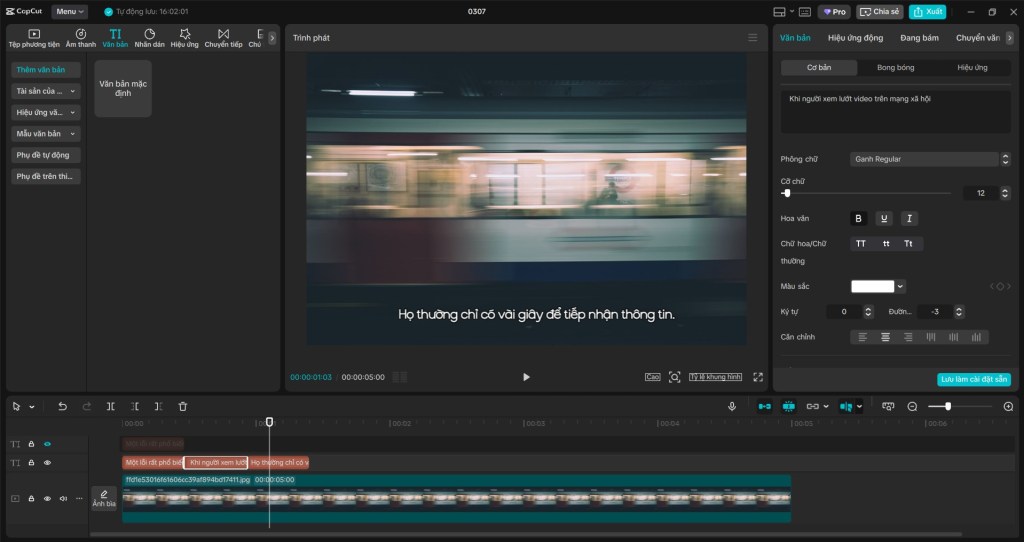Image resolution: width=1024 pixels, height=542 pixels.
Task: Zoom out timeline with minus magnifier
Action: click(x=912, y=406)
